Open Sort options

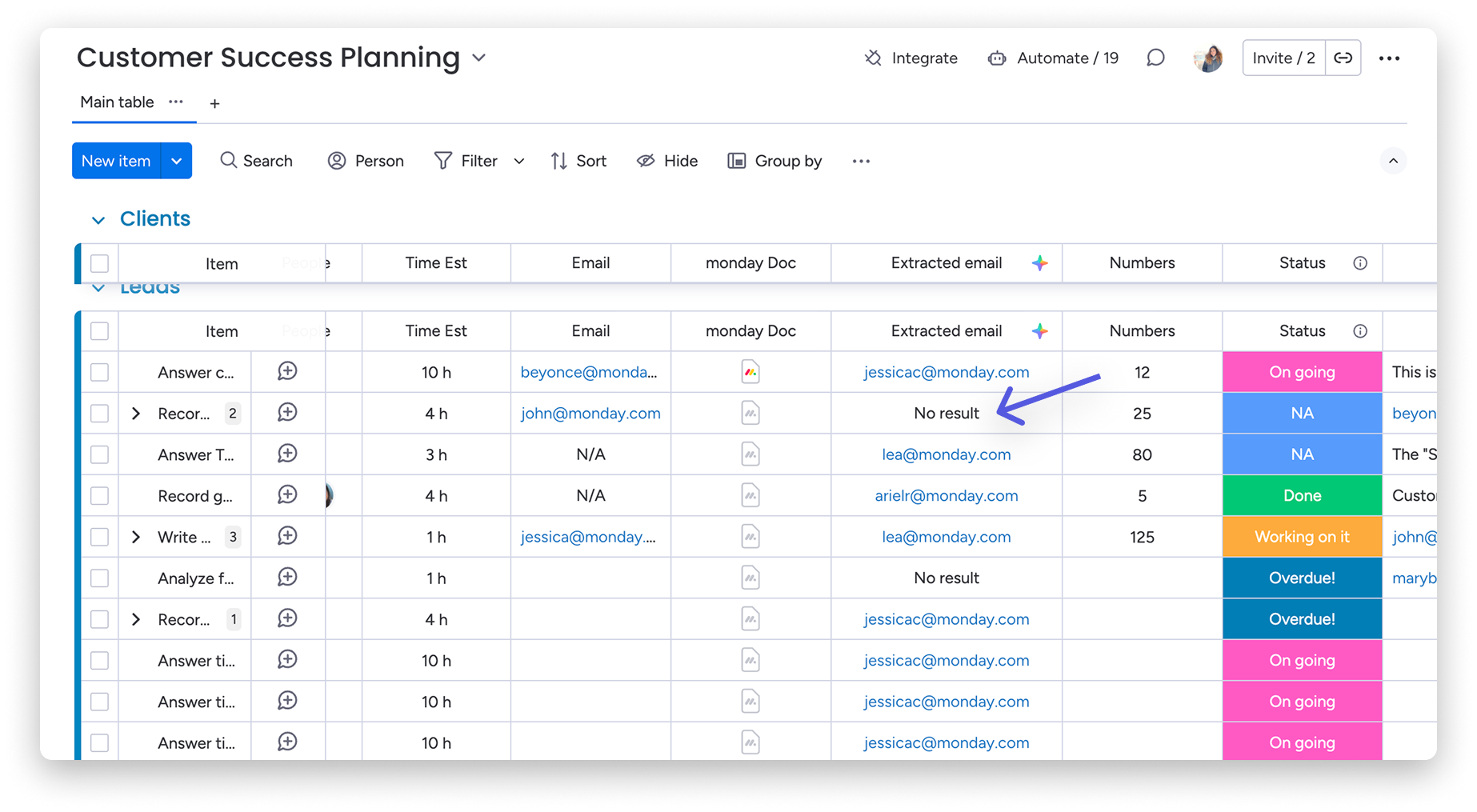(x=578, y=161)
